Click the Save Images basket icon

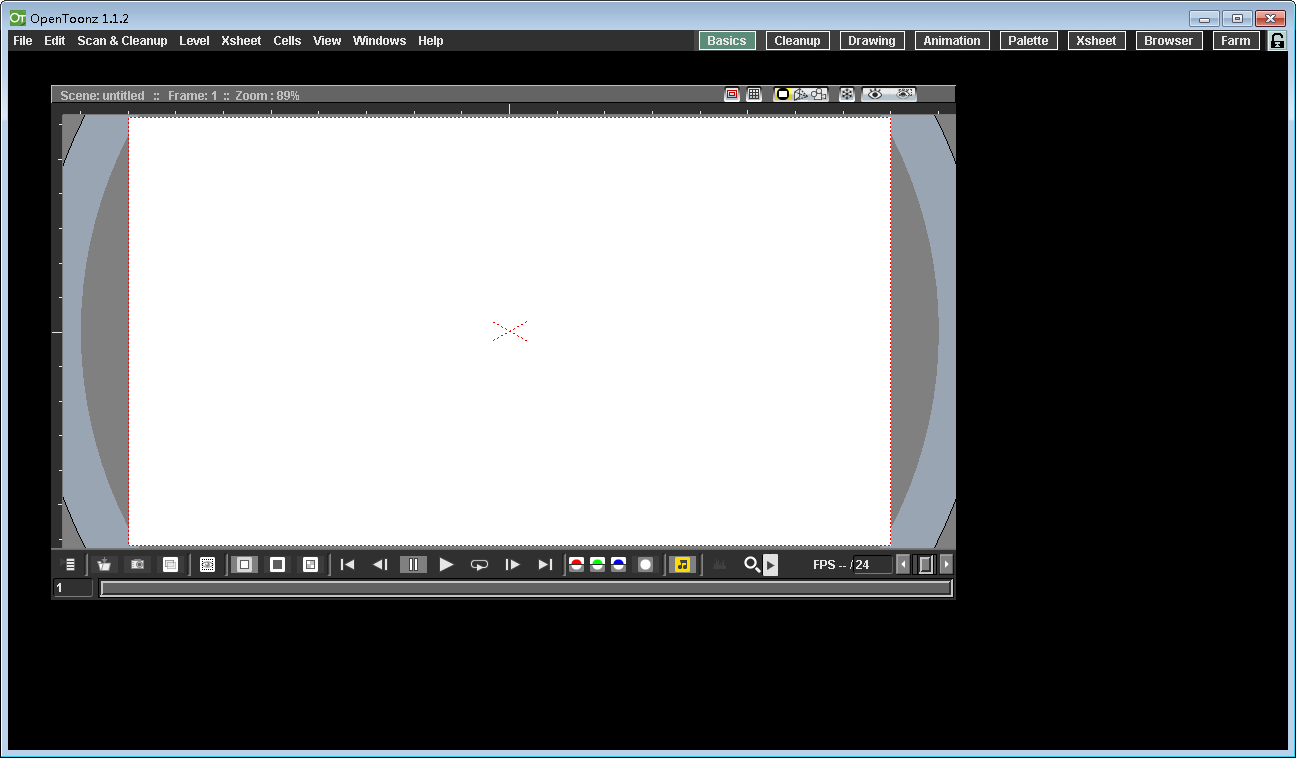(x=104, y=565)
